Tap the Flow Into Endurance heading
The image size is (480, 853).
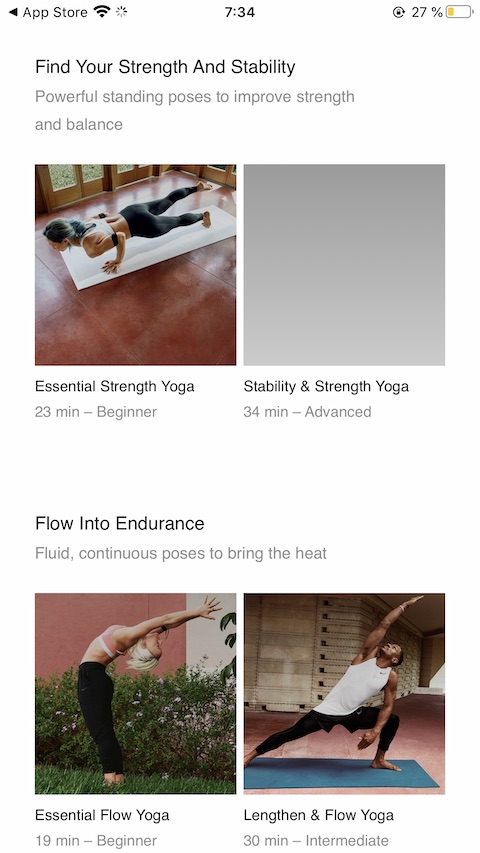click(120, 524)
